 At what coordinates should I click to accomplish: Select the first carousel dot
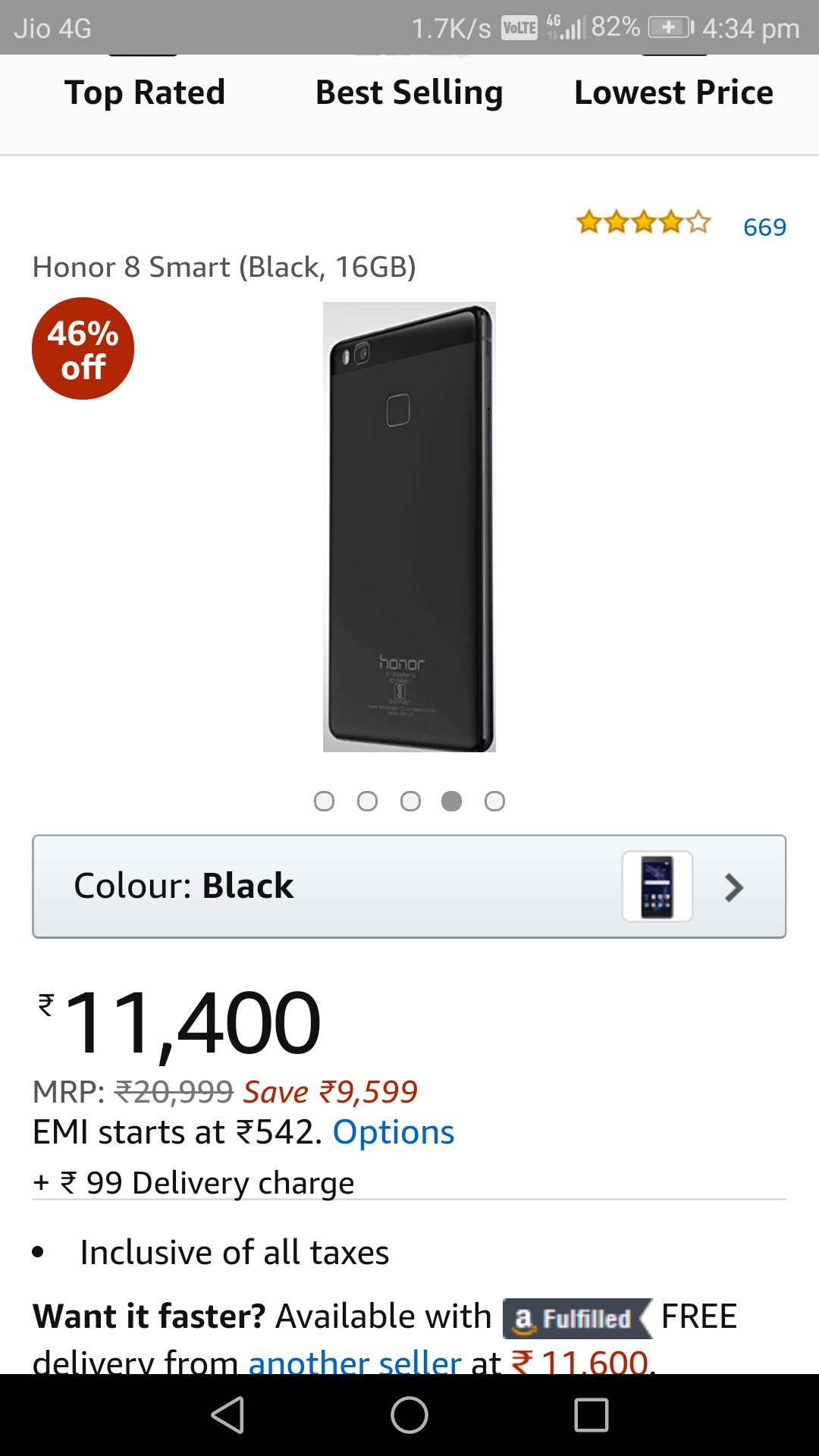(325, 801)
